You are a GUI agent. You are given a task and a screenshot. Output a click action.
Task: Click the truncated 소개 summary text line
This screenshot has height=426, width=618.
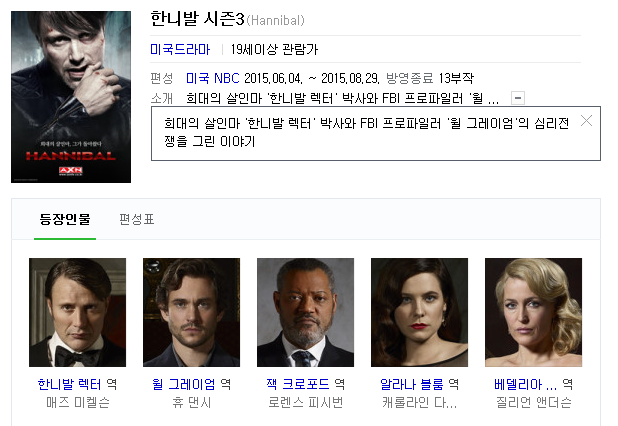point(343,98)
